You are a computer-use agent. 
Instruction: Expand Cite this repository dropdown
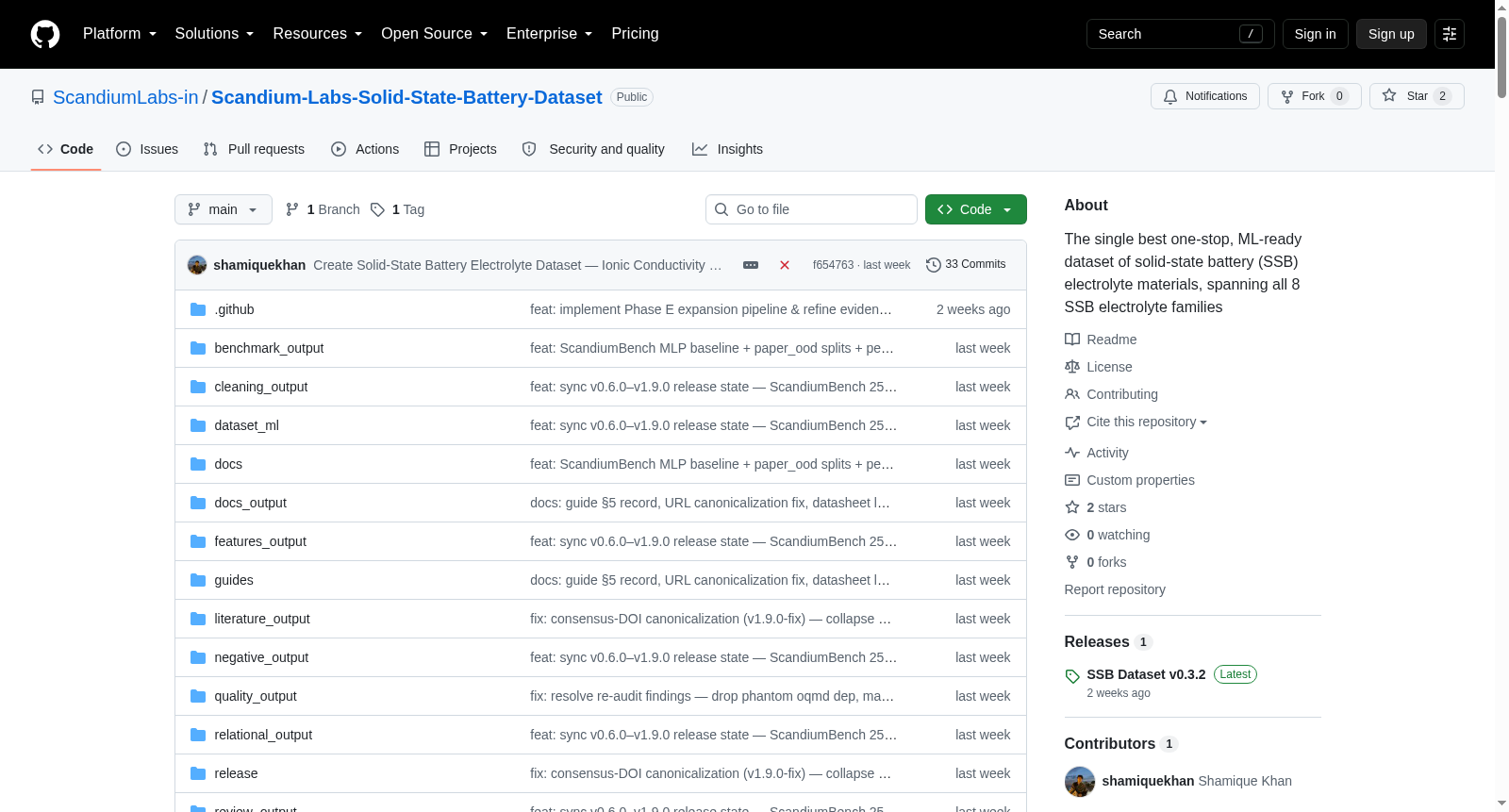[x=1147, y=422]
